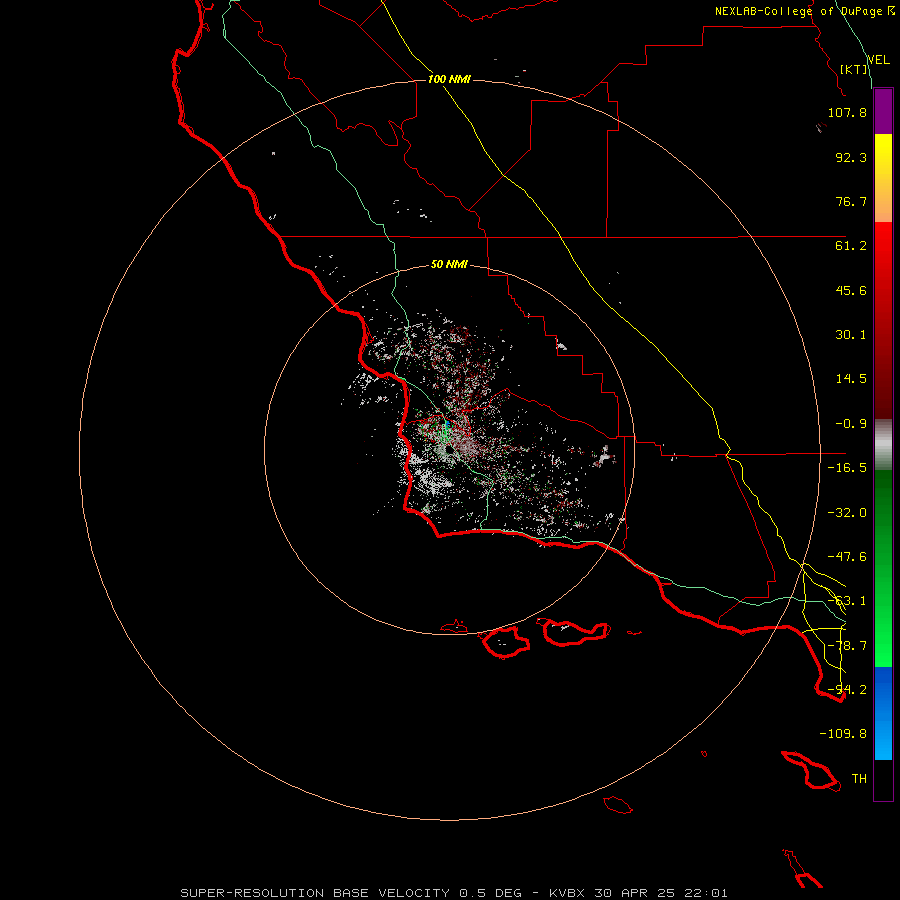Click the -109.8 velocity scale value
The image size is (900, 900).
pyautogui.click(x=843, y=734)
